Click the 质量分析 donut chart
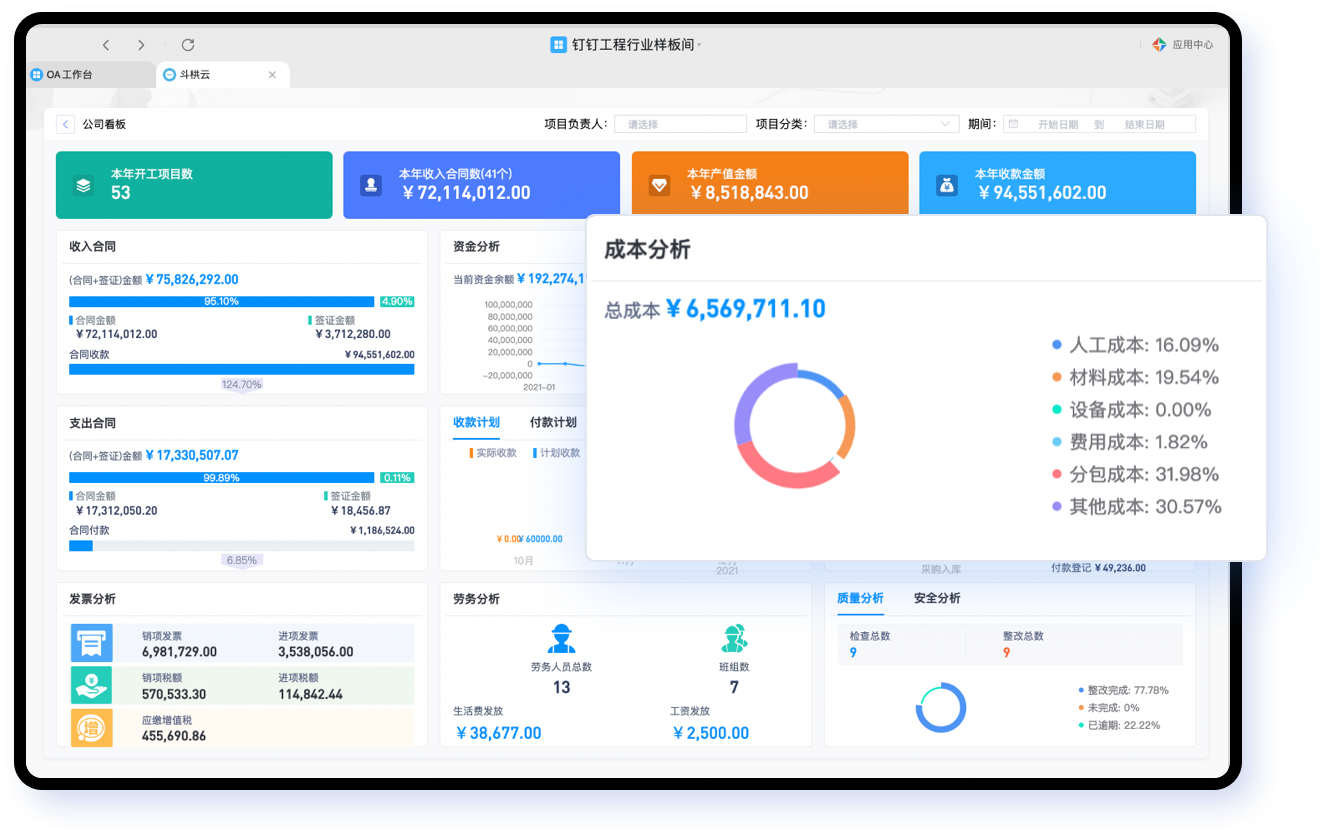Screen dimensions: 1334x834 tap(941, 708)
